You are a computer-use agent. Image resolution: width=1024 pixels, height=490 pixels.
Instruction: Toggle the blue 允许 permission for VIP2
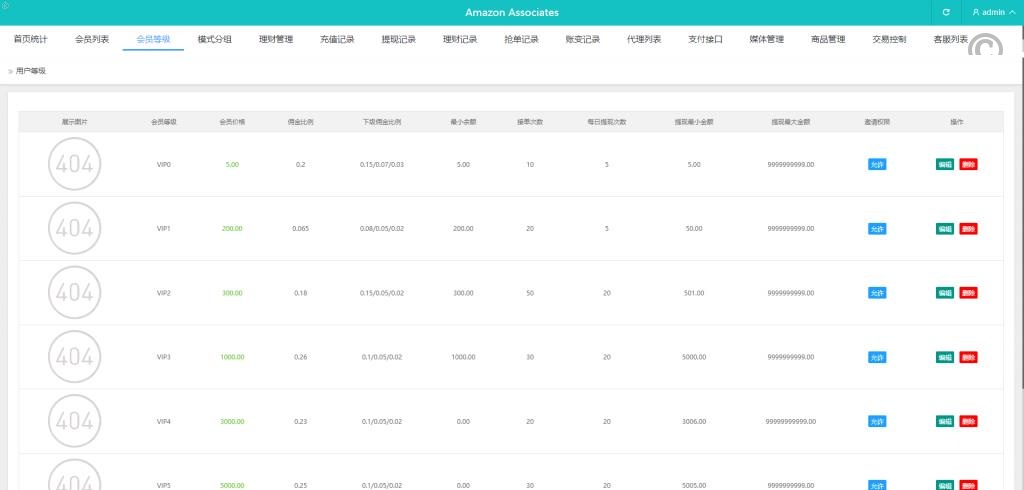877,293
